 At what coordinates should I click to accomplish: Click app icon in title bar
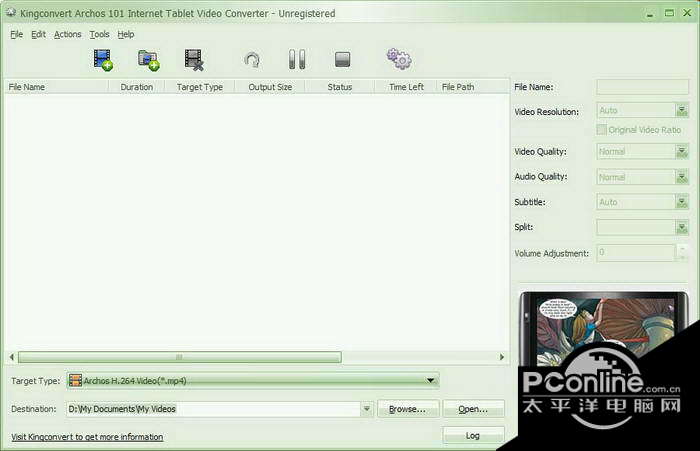11,13
